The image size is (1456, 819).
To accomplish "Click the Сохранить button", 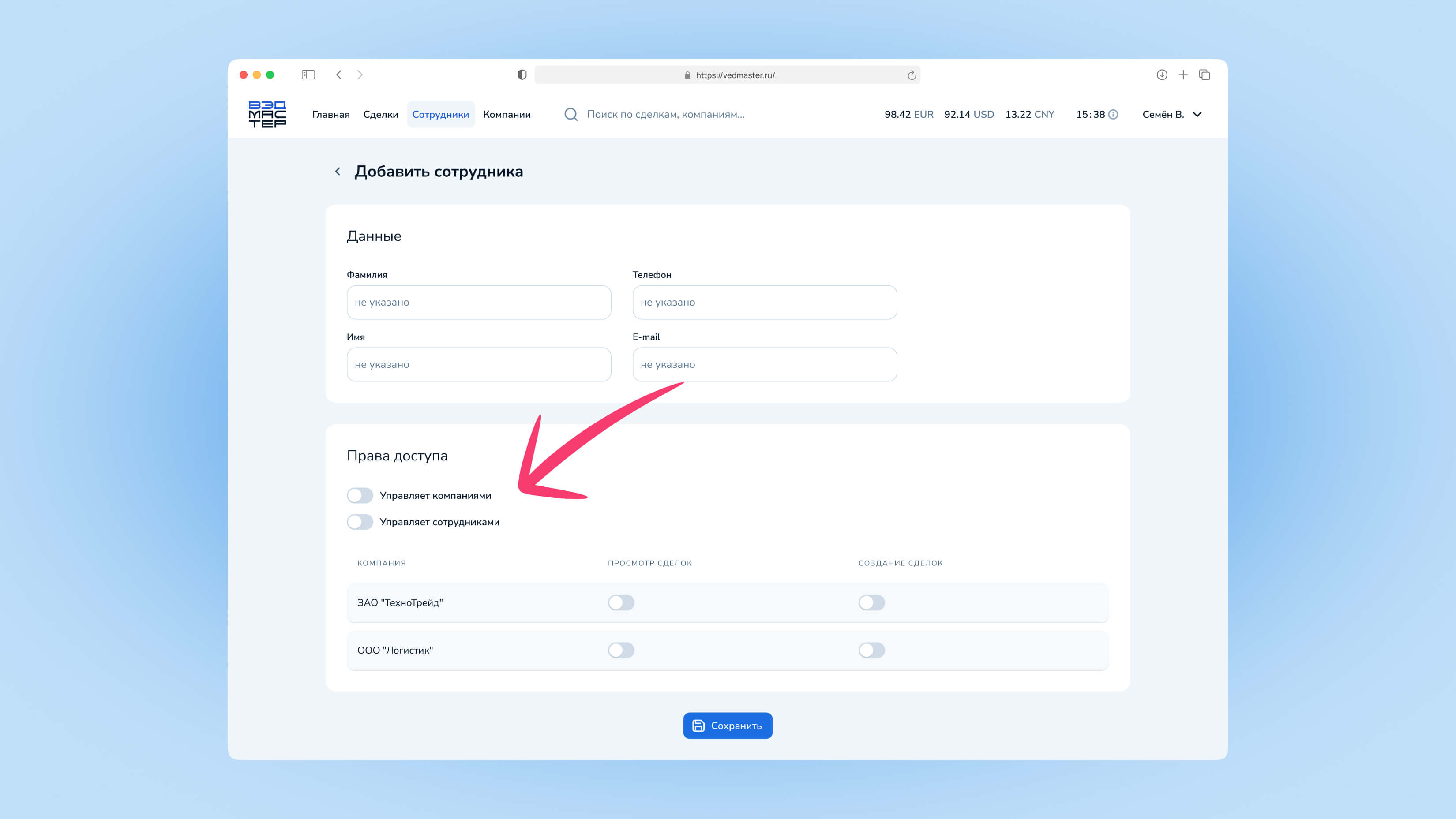I will 728,726.
